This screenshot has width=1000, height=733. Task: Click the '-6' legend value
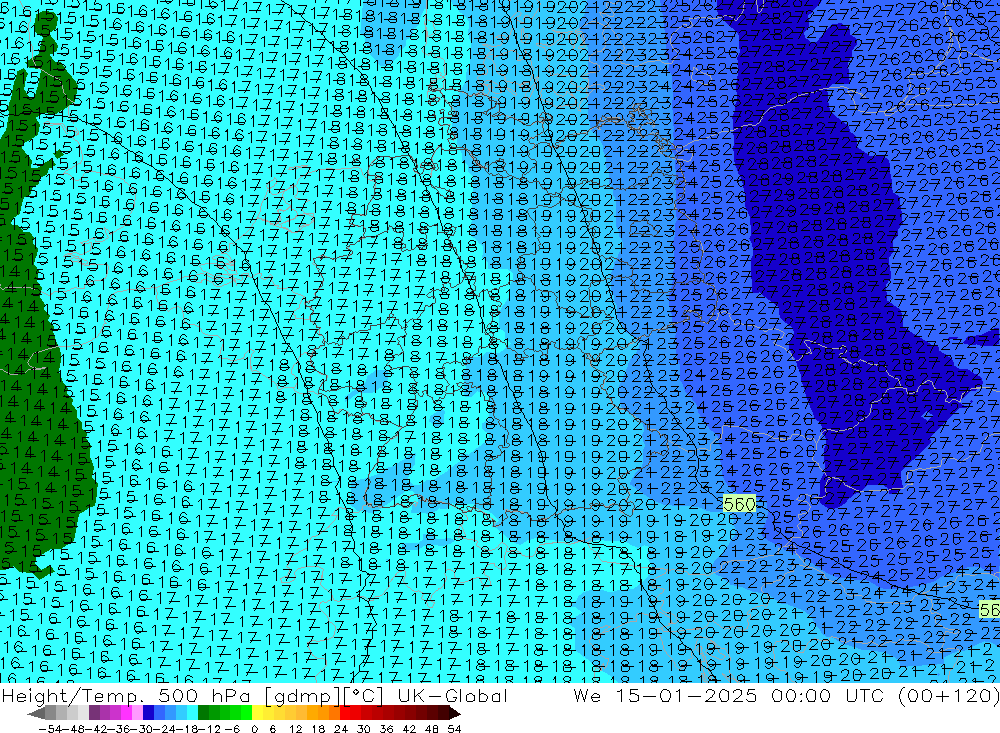coord(233,729)
